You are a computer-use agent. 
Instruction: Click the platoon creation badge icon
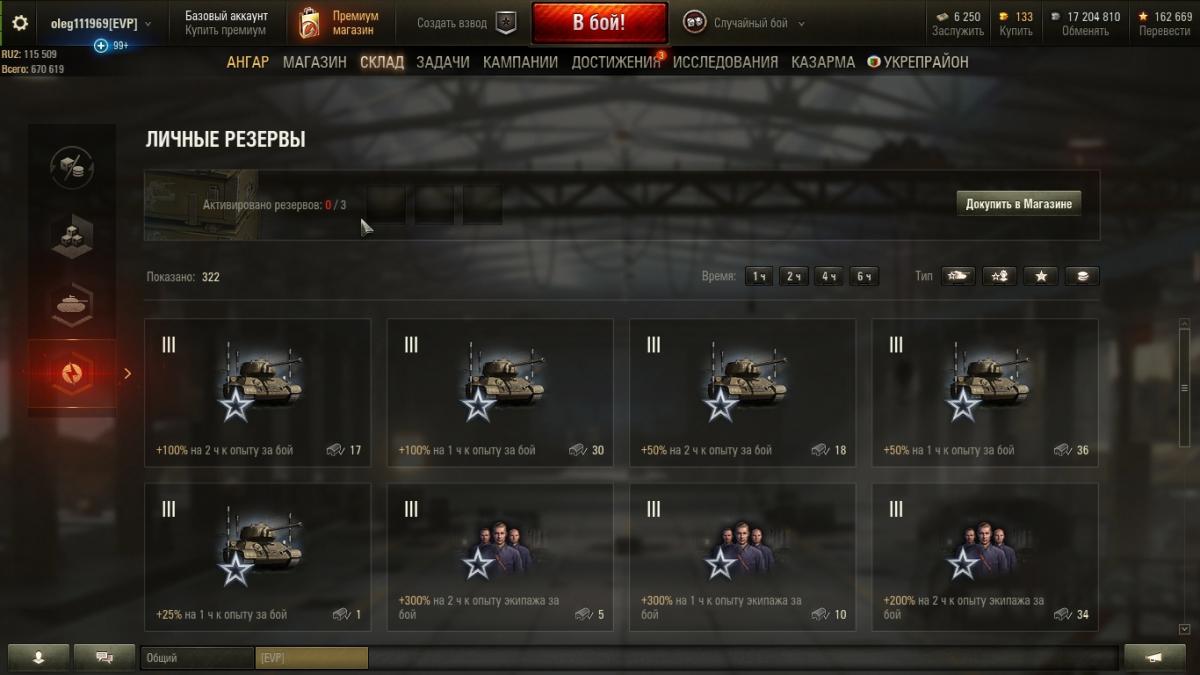click(506, 22)
